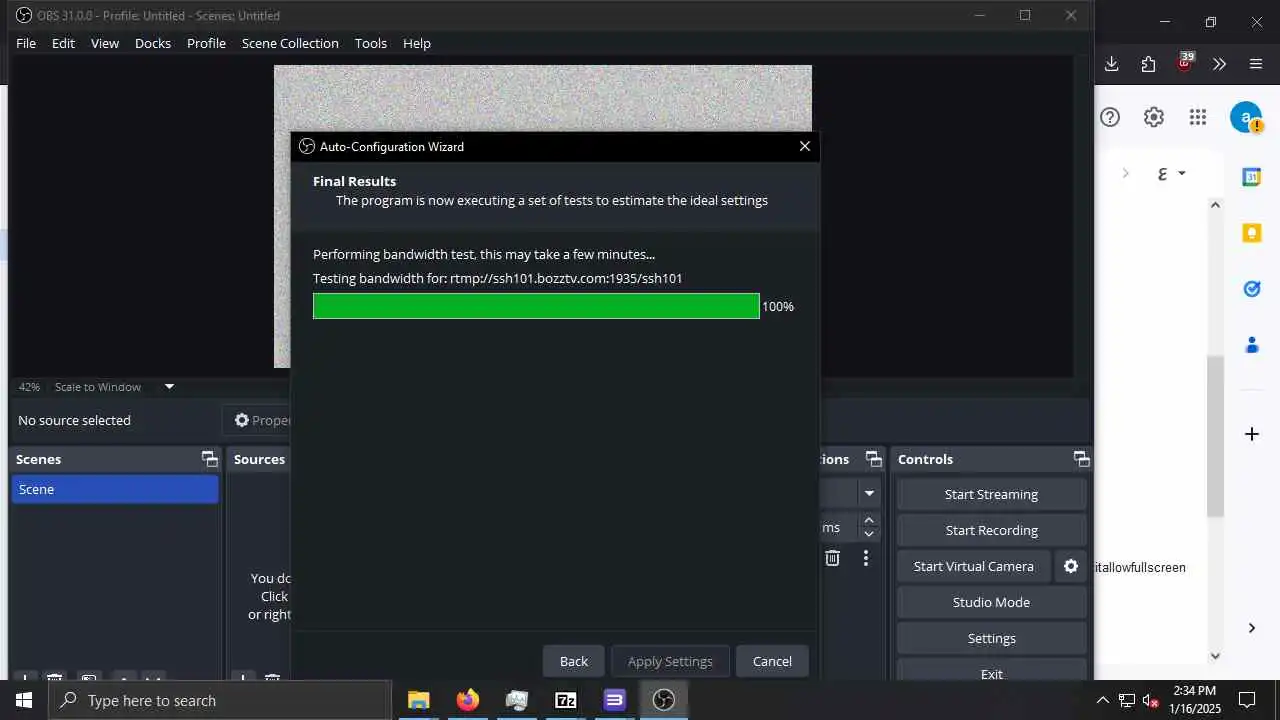1280x720 pixels.
Task: Undock the Scenes panel
Action: pos(209,459)
